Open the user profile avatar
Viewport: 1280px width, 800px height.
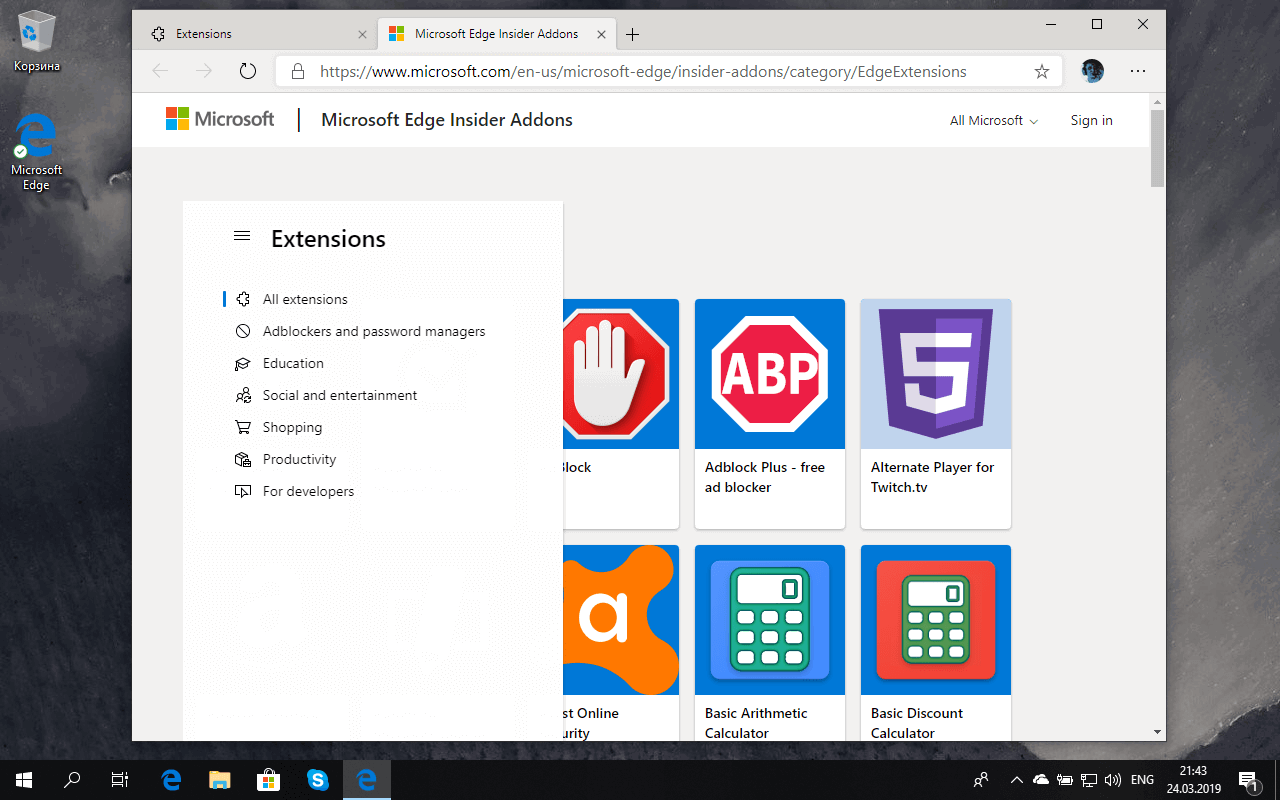pyautogui.click(x=1092, y=71)
